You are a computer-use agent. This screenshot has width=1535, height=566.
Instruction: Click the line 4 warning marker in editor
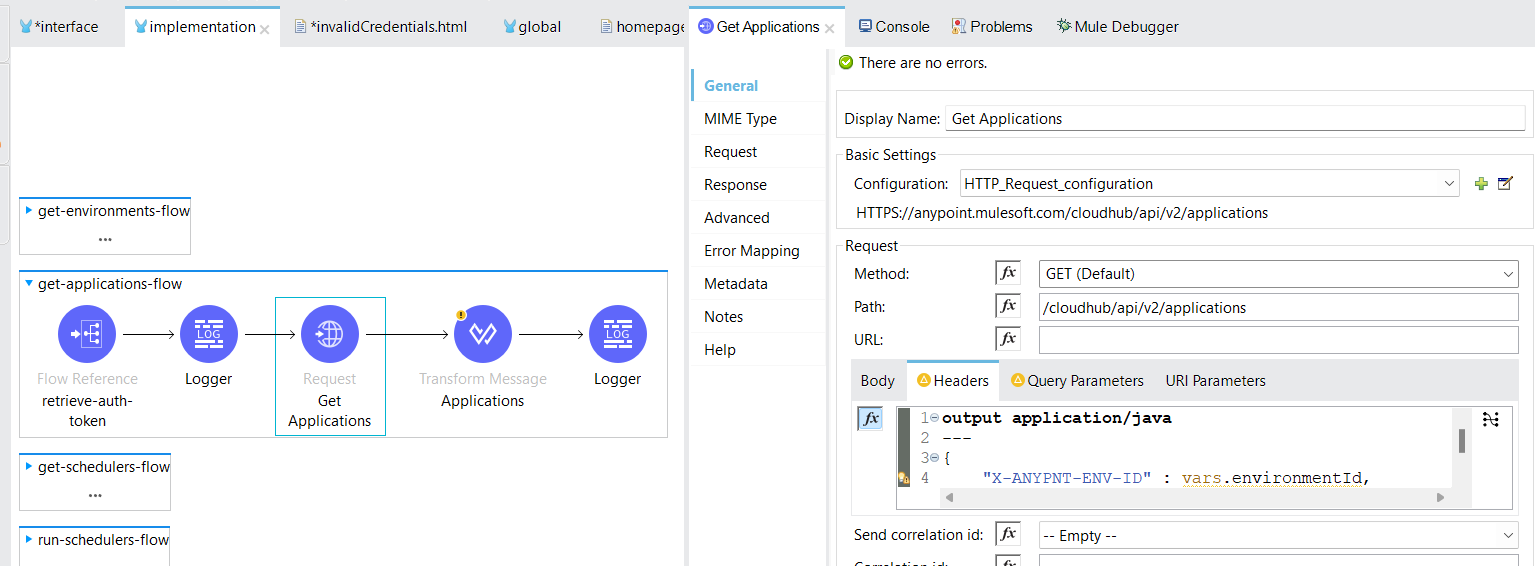tap(904, 478)
